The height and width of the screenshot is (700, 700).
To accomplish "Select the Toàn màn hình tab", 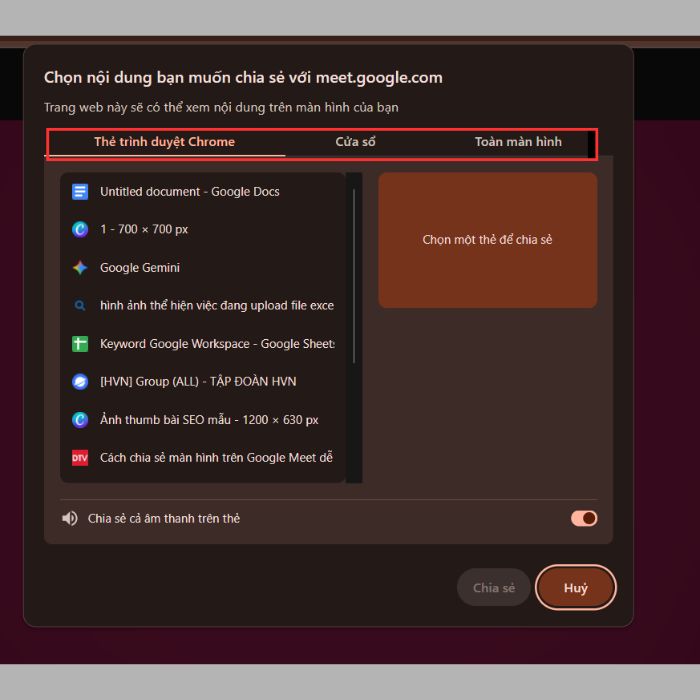I will (x=518, y=142).
